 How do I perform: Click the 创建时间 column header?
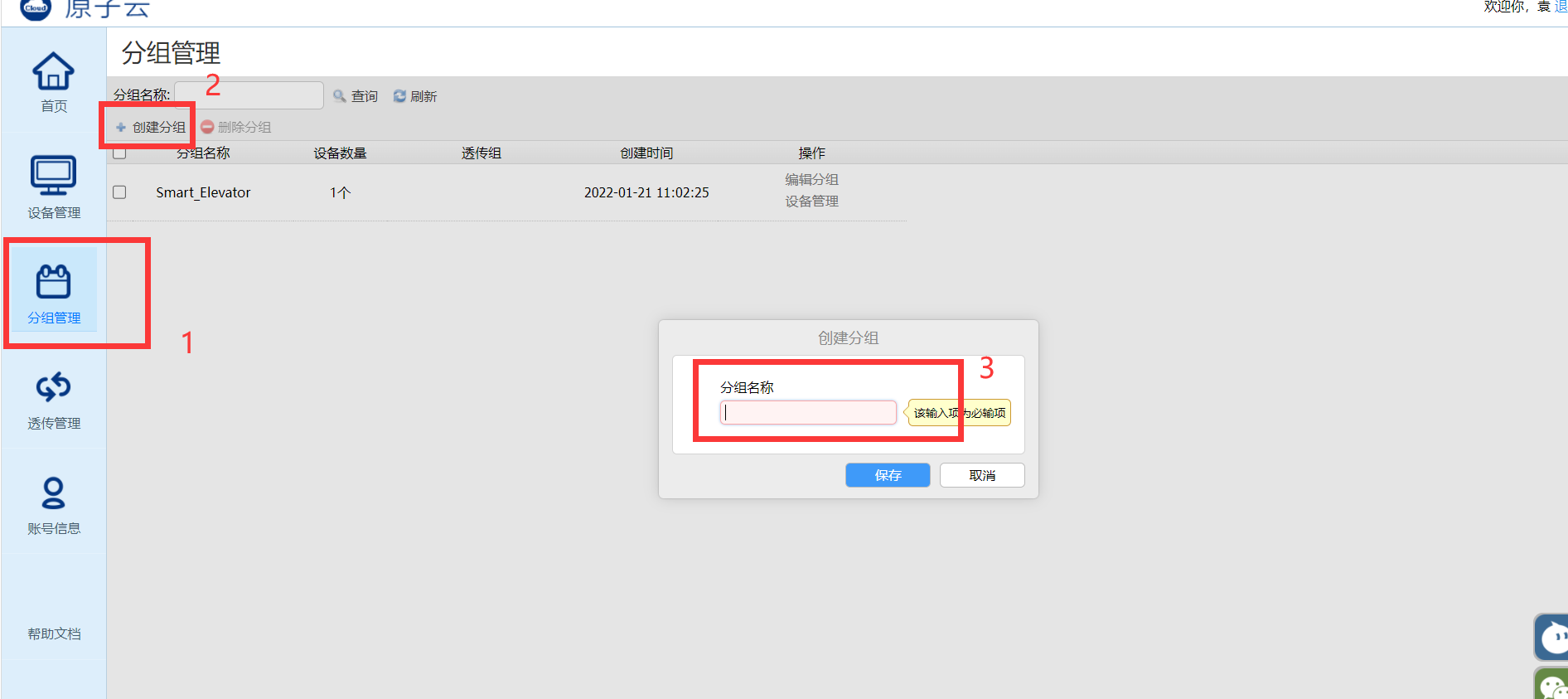point(646,153)
